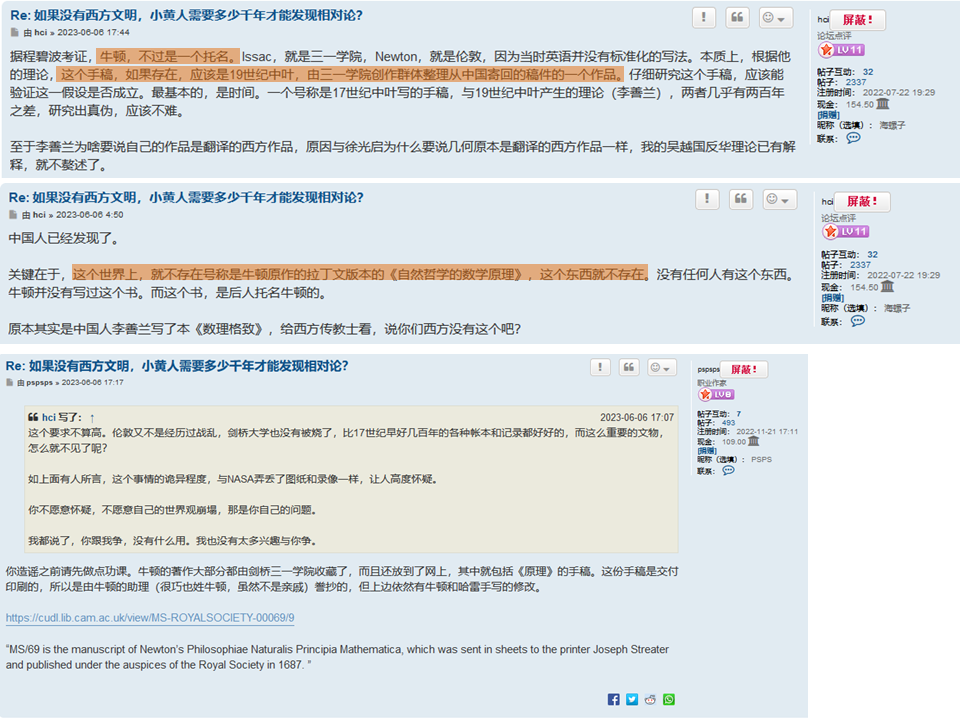Open post count 2337 beside 17:44 post
Screen dimensions: 960x720
tap(856, 82)
